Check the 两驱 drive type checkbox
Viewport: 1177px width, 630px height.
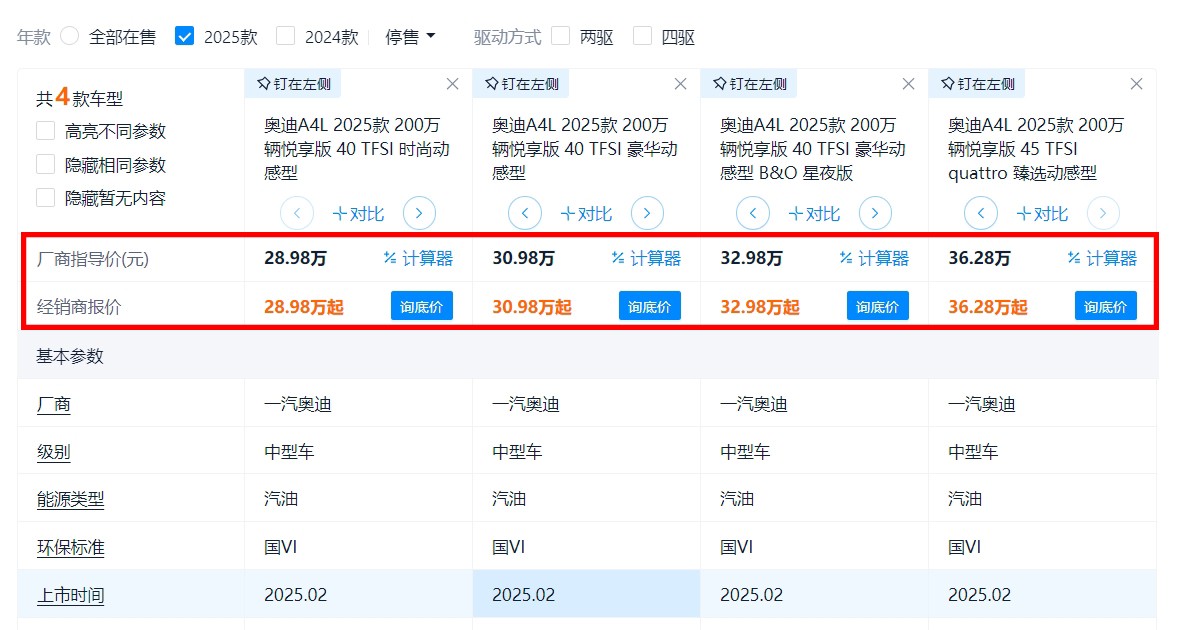pyautogui.click(x=560, y=36)
